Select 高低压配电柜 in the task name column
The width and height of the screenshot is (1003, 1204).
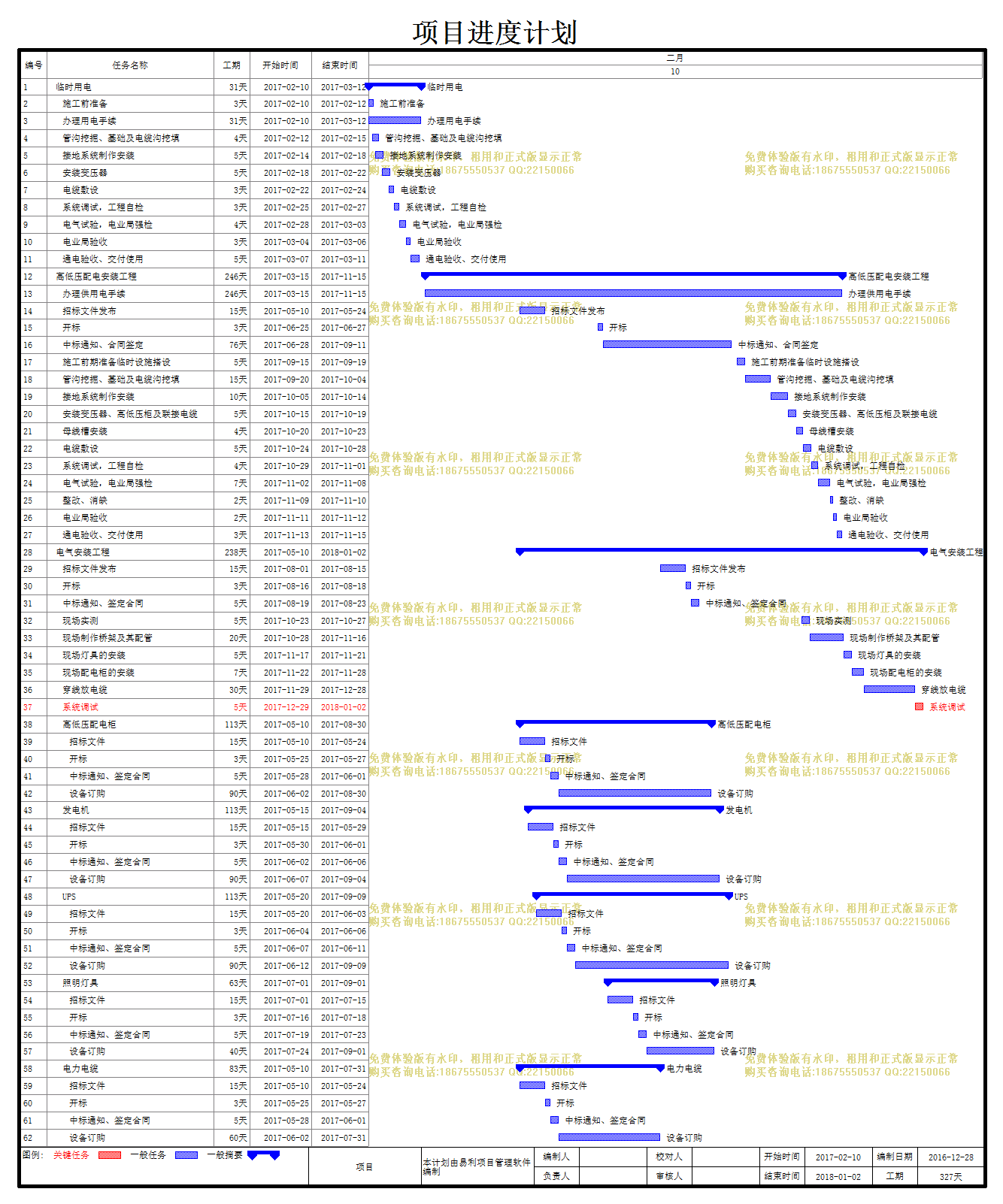(x=89, y=725)
